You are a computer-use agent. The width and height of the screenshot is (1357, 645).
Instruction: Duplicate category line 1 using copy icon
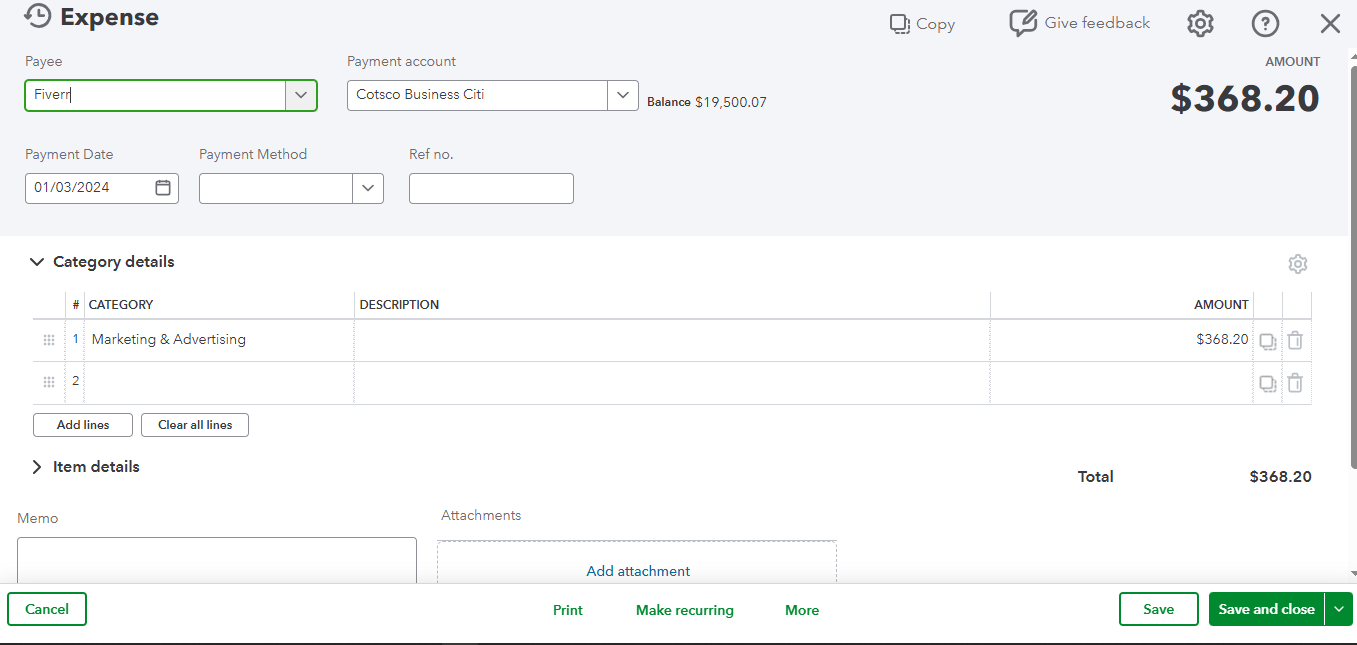(x=1267, y=341)
